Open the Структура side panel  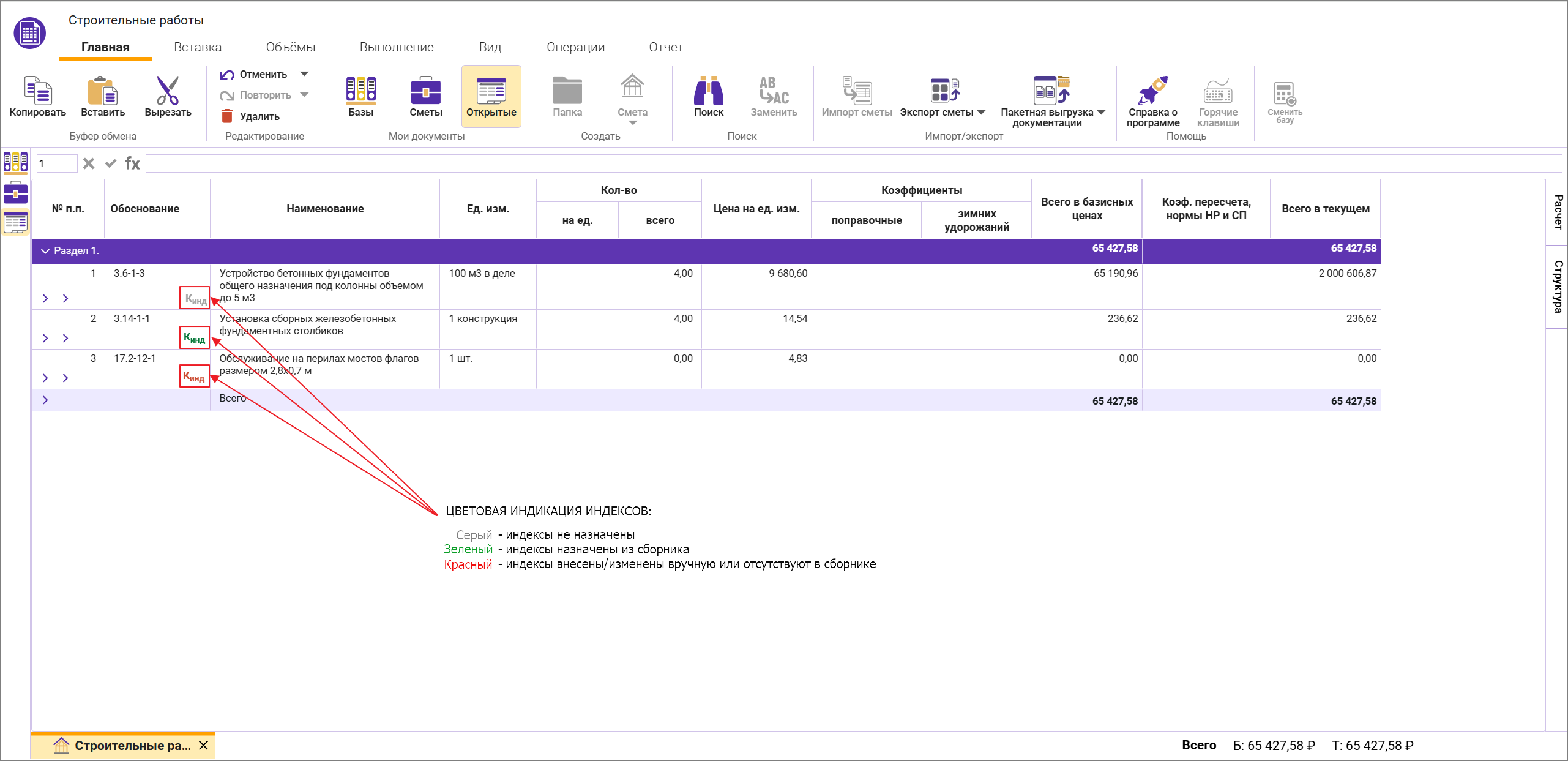(x=1557, y=287)
